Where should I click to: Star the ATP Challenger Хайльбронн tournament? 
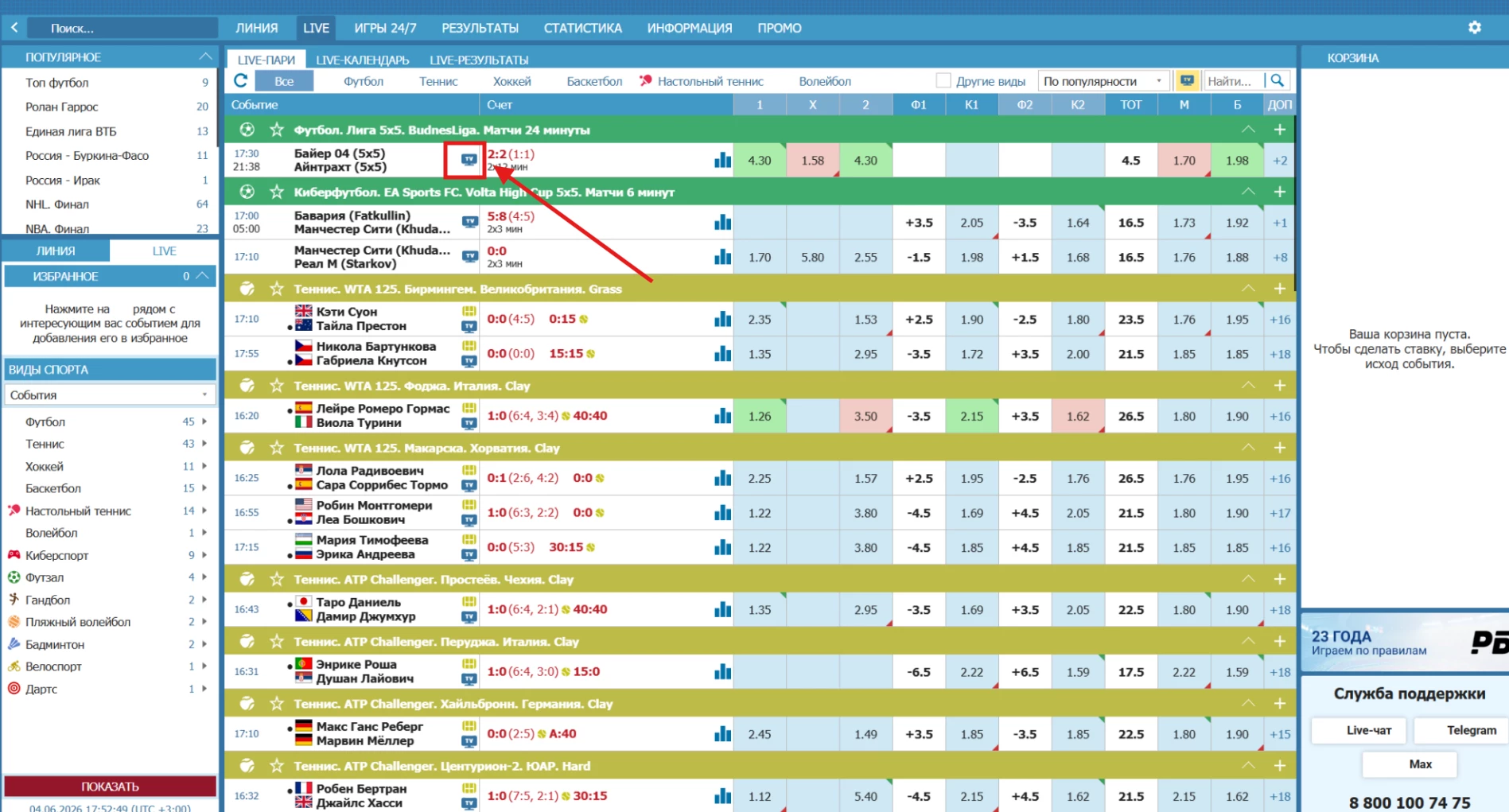tap(276, 704)
